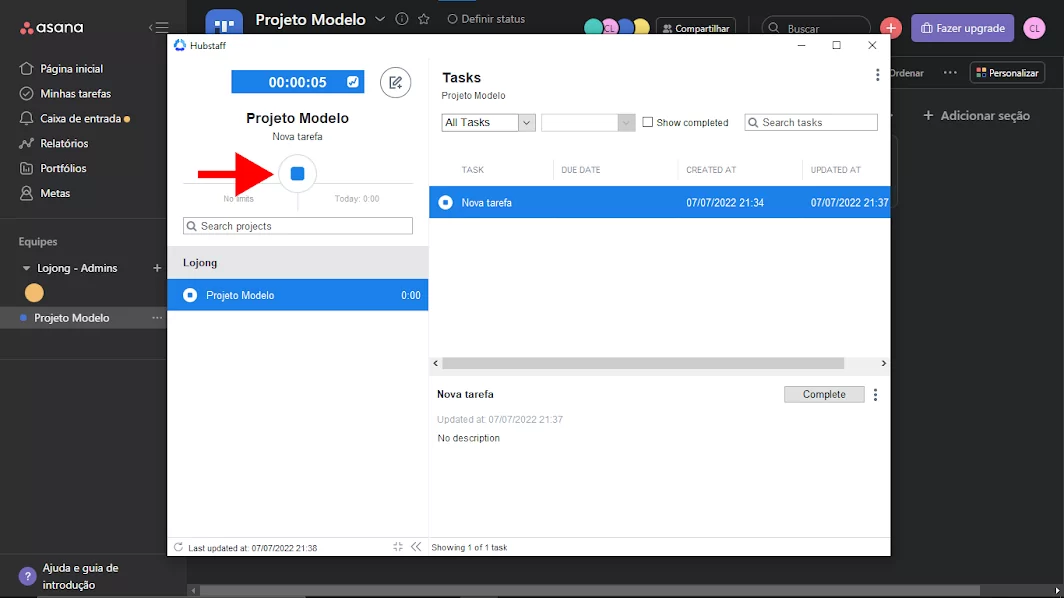Click the task list horizontal scrollbar left arrow

436,363
